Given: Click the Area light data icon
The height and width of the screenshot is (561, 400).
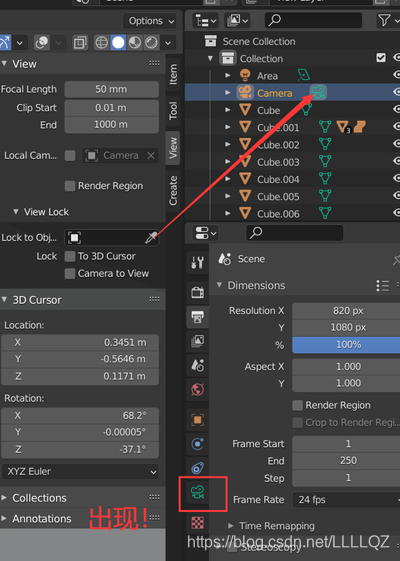Looking at the screenshot, I should [x=304, y=75].
